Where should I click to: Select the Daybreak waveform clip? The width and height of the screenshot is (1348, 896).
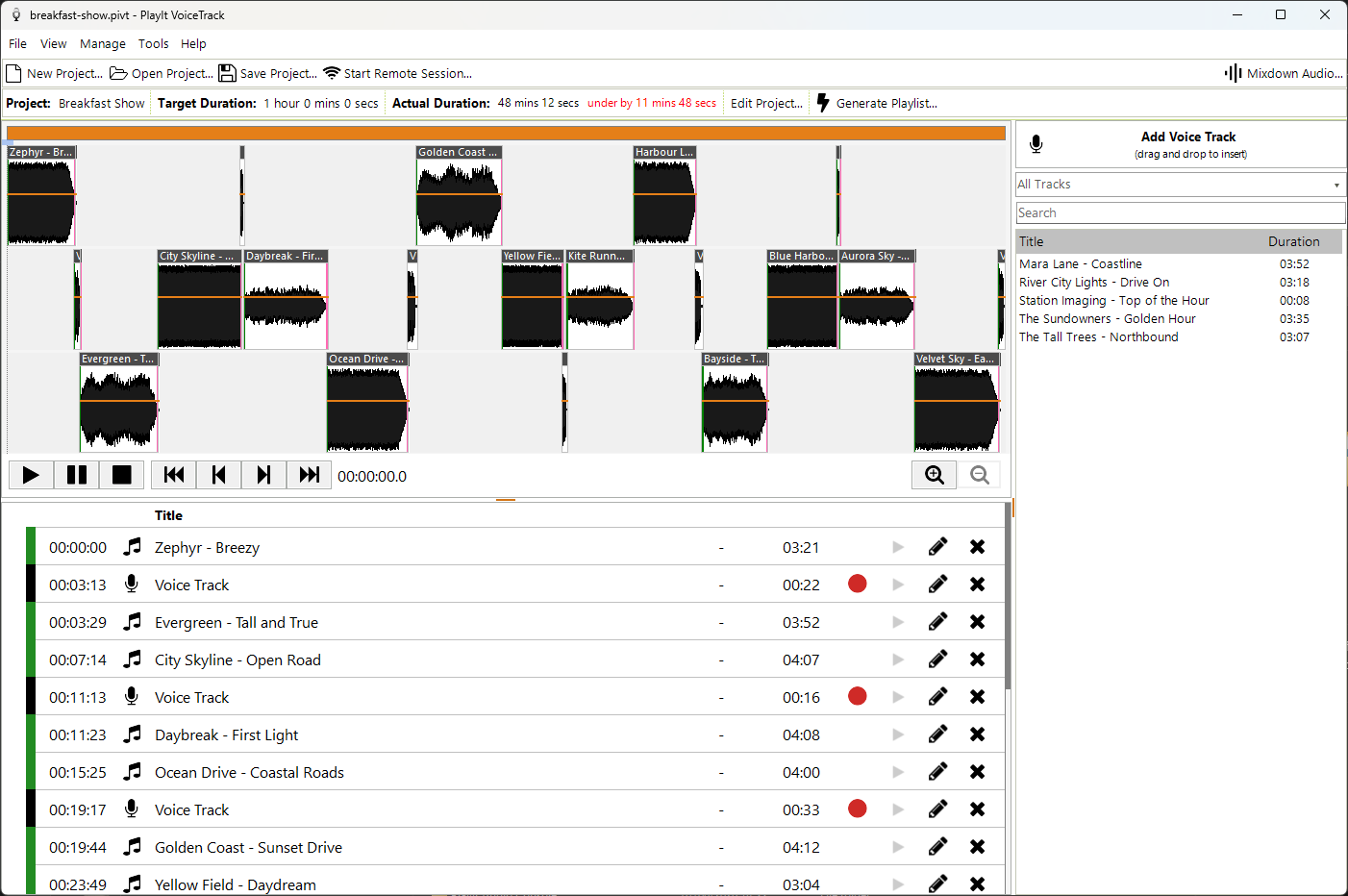(286, 299)
